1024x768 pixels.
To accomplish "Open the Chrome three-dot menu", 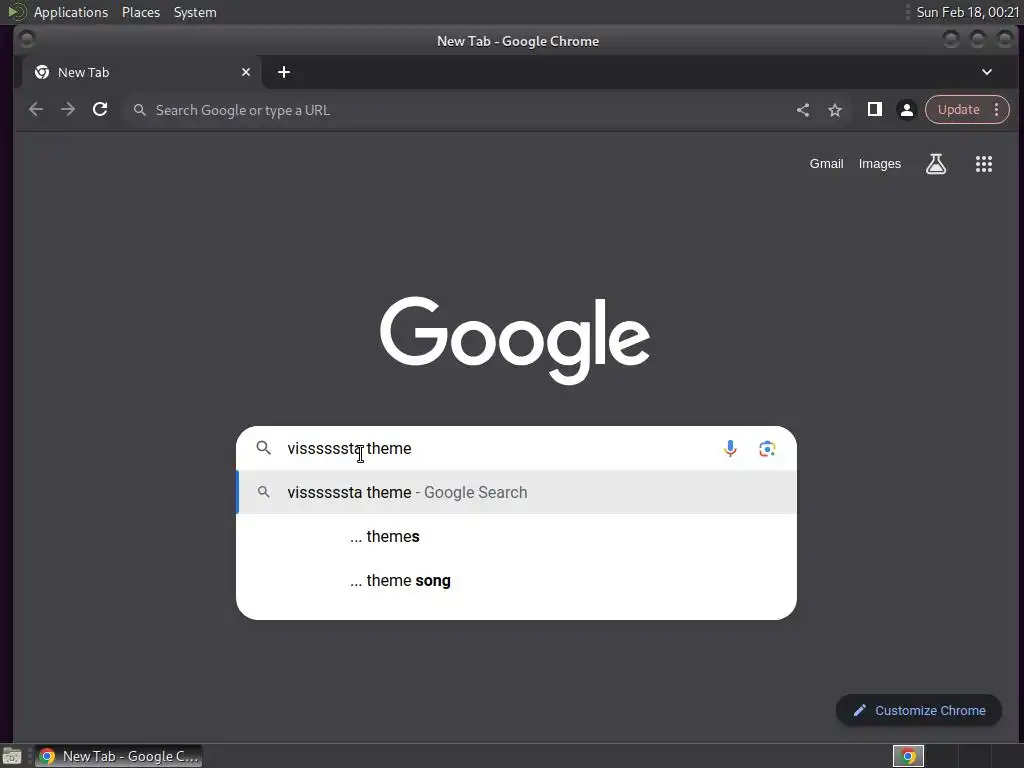I will pos(997,110).
